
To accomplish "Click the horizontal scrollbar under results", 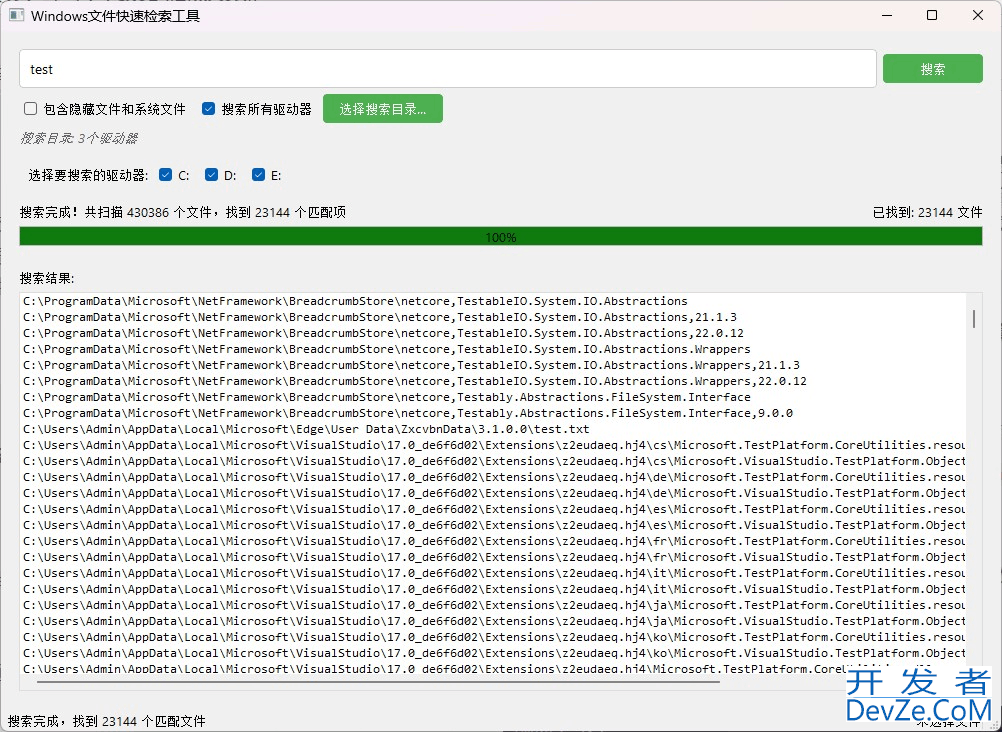I will click(377, 682).
